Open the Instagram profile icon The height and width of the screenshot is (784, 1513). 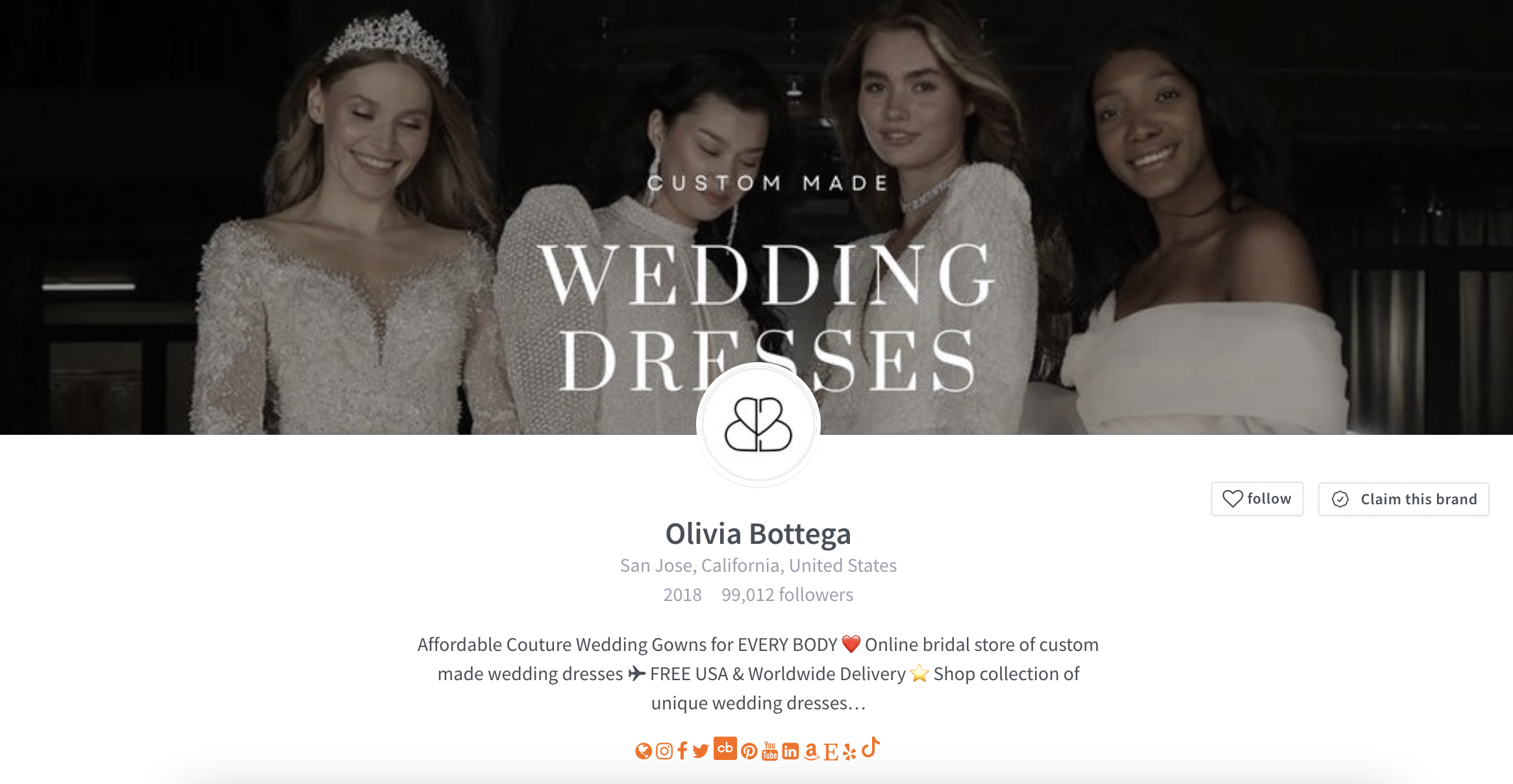pos(664,751)
